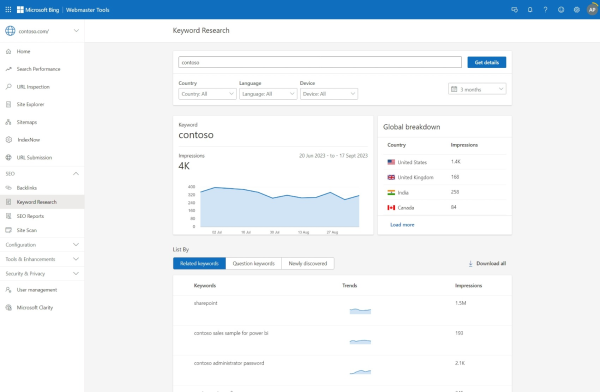
Task: Click contoso sales sample for power bi
Action: (x=231, y=333)
